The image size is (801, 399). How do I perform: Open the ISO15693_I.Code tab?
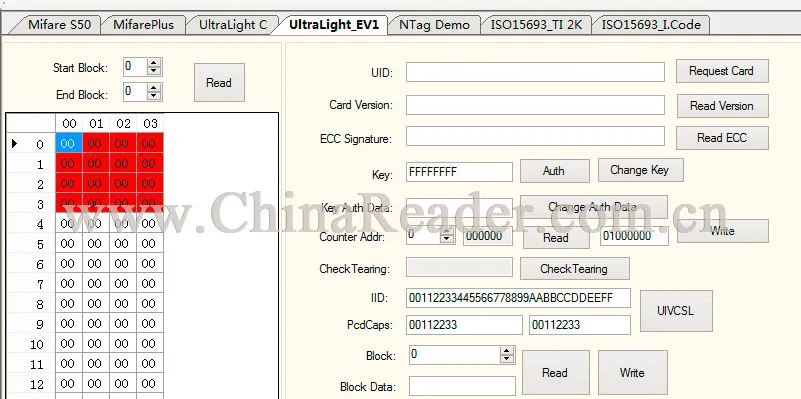(x=651, y=25)
